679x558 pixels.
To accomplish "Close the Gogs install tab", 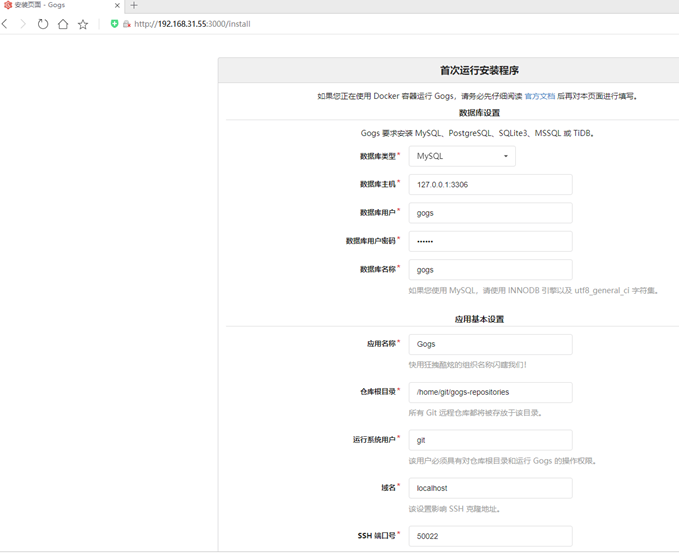I will click(117, 5).
